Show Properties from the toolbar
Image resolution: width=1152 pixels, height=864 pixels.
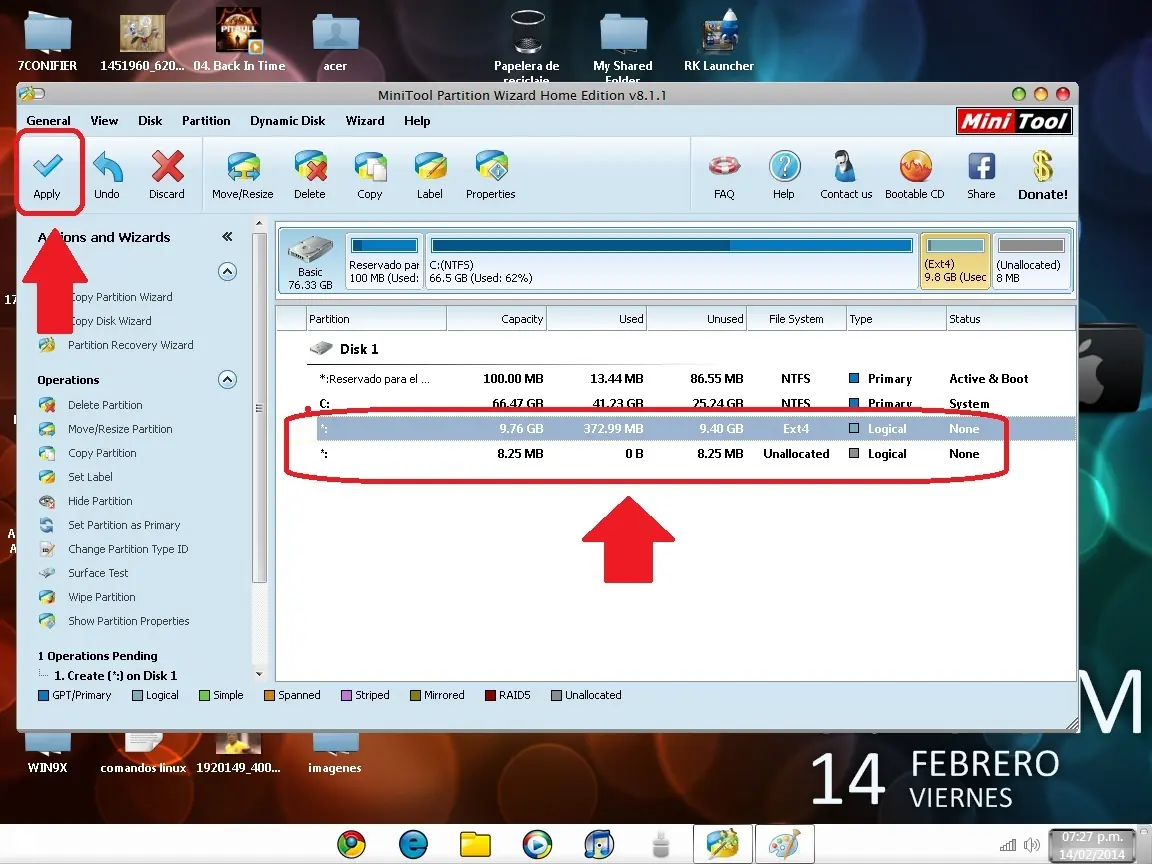(x=491, y=175)
